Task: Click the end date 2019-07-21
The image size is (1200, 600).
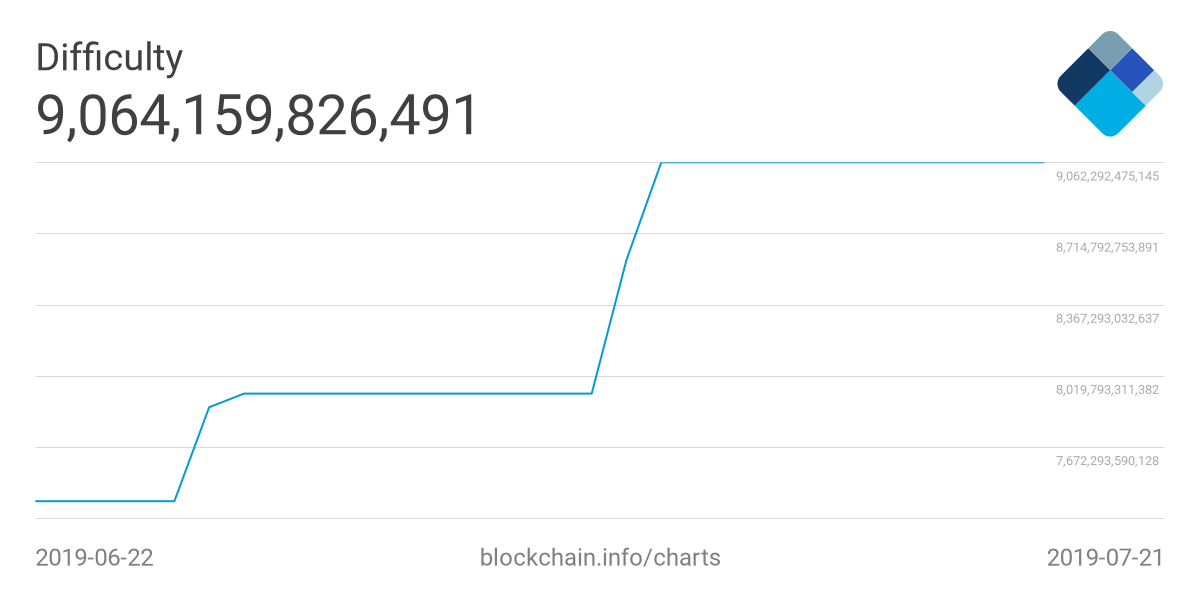Action: [1105, 557]
